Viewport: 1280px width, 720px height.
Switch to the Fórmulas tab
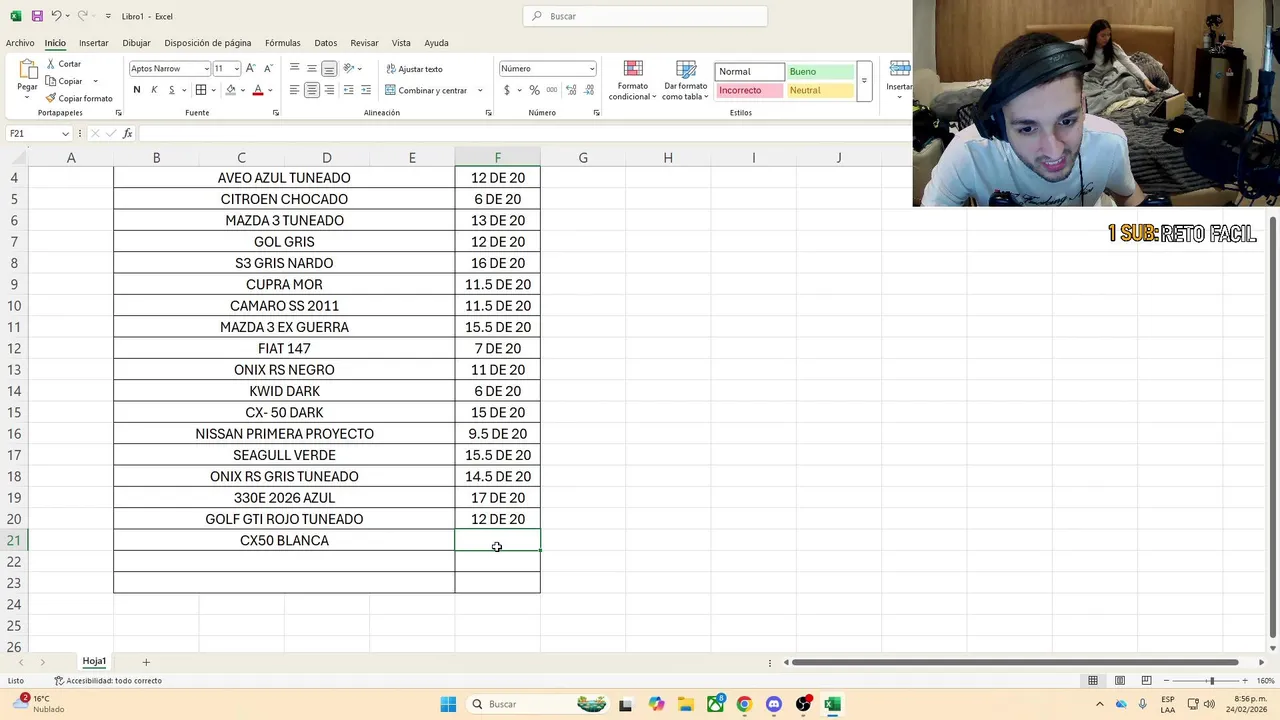point(283,43)
